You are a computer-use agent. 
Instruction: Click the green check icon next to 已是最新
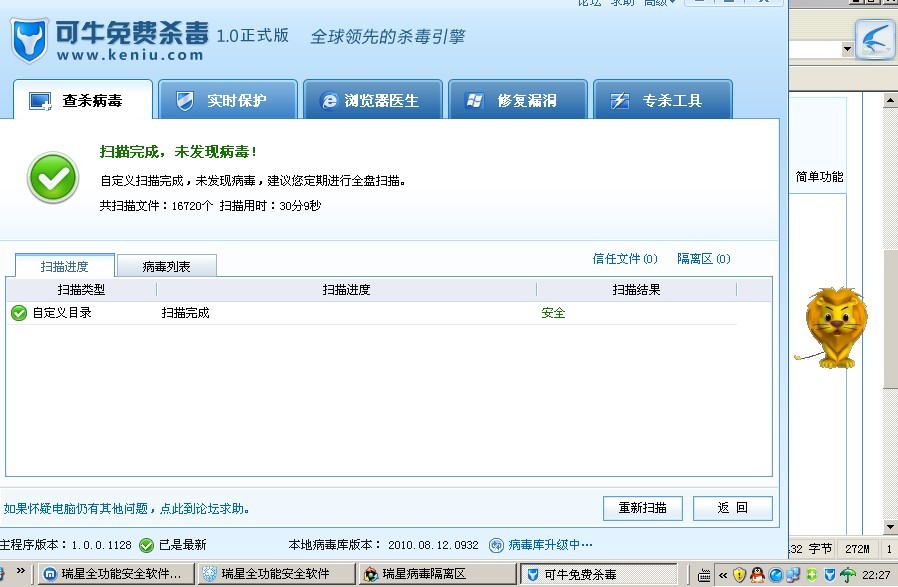pos(147,545)
